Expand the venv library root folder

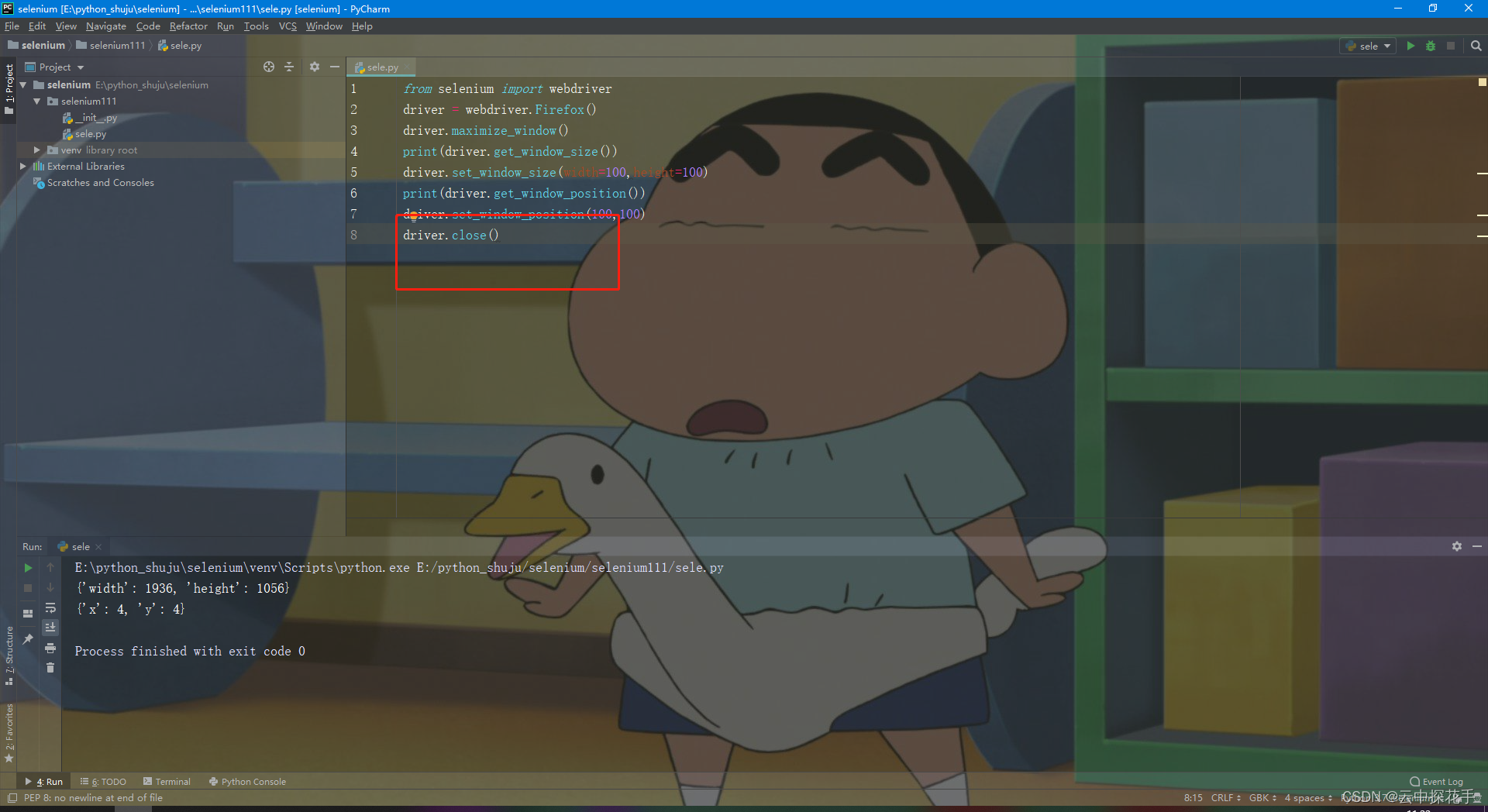(36, 150)
